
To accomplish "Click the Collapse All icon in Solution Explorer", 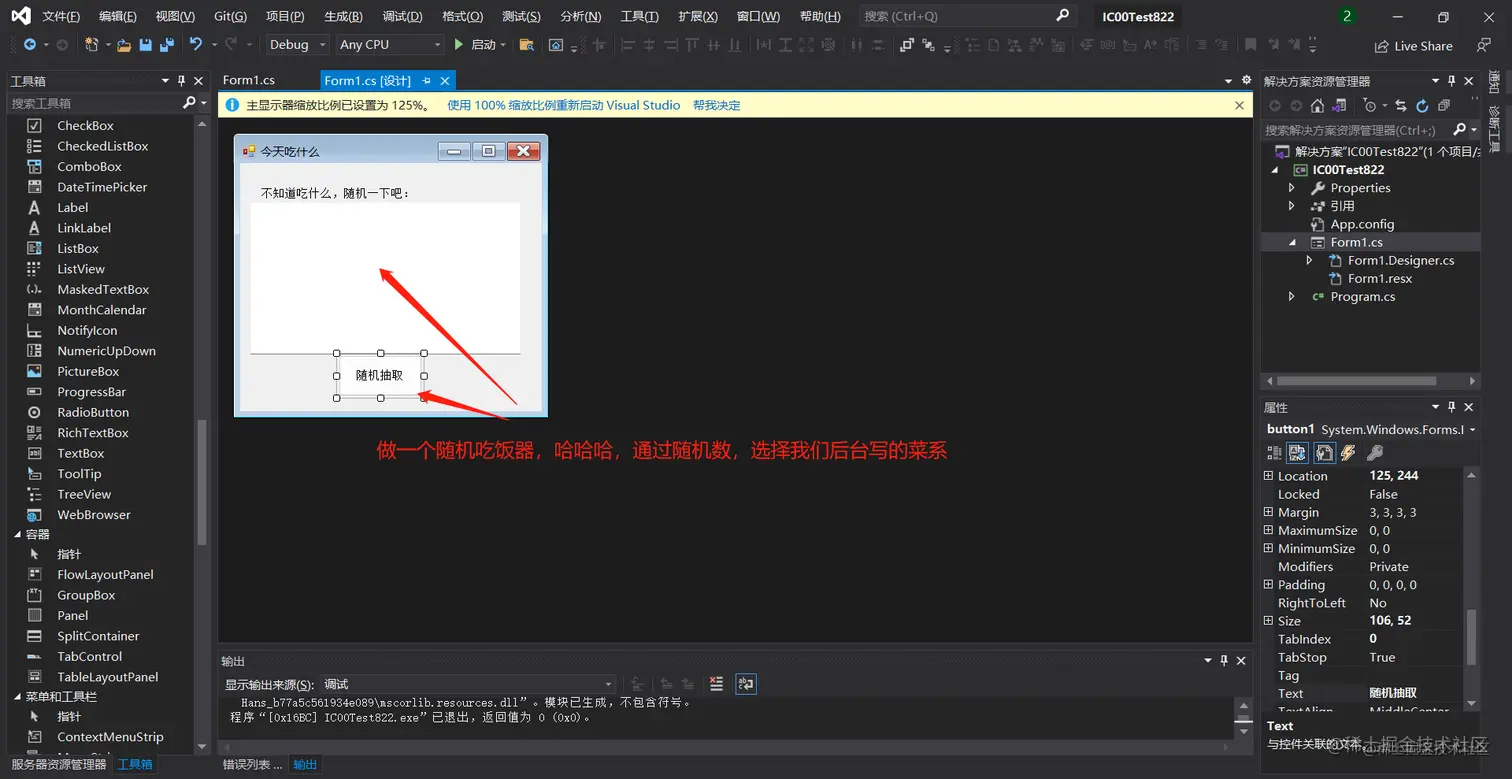I will (x=1443, y=105).
